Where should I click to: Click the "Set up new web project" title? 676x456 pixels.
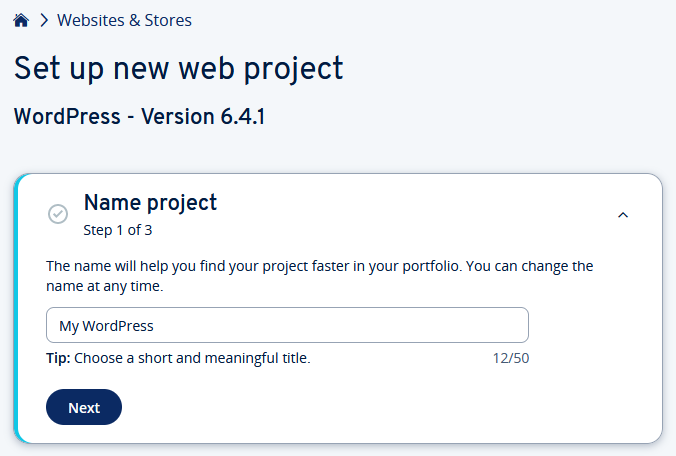click(179, 68)
